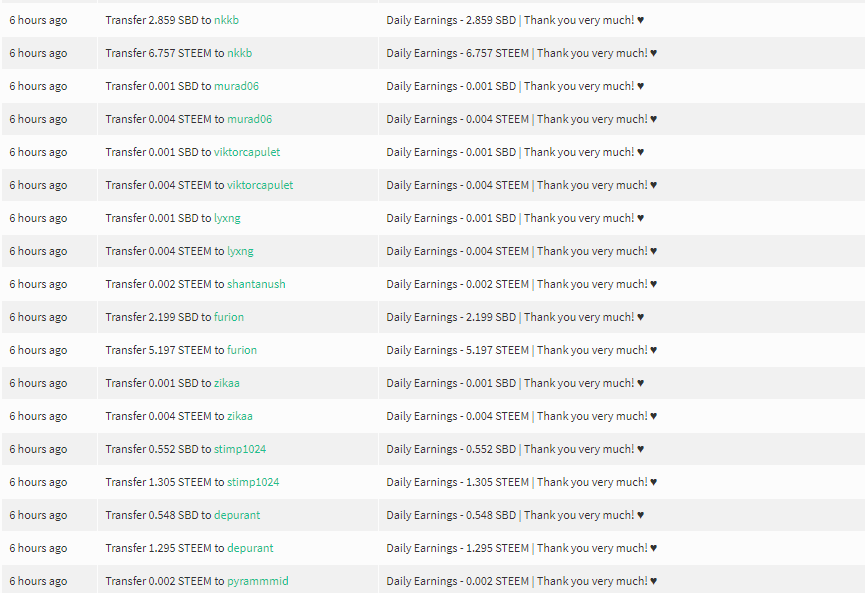Open nkkb link in 2.859 SBD transfer

tap(226, 20)
